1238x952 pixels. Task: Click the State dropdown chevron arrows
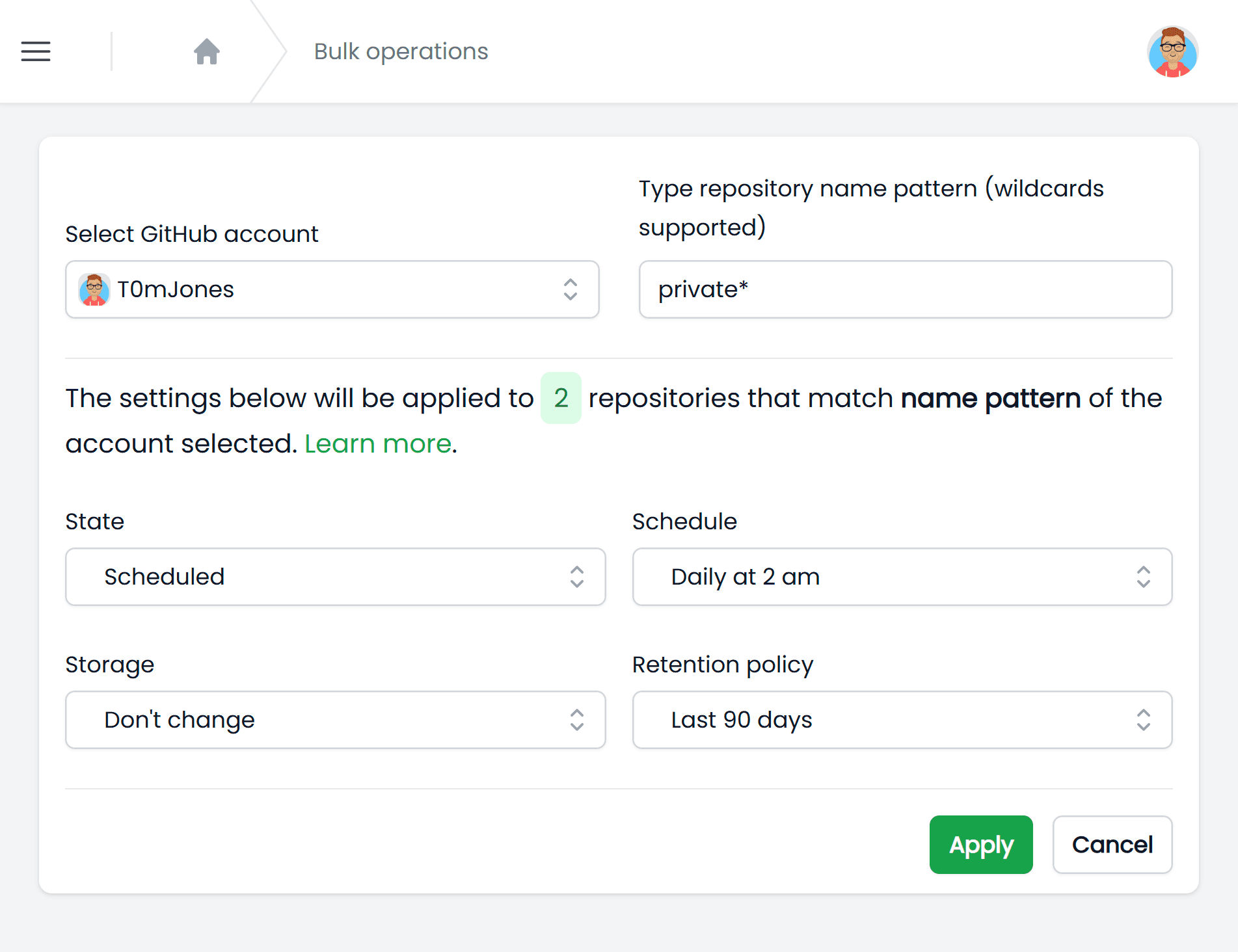[x=577, y=577]
